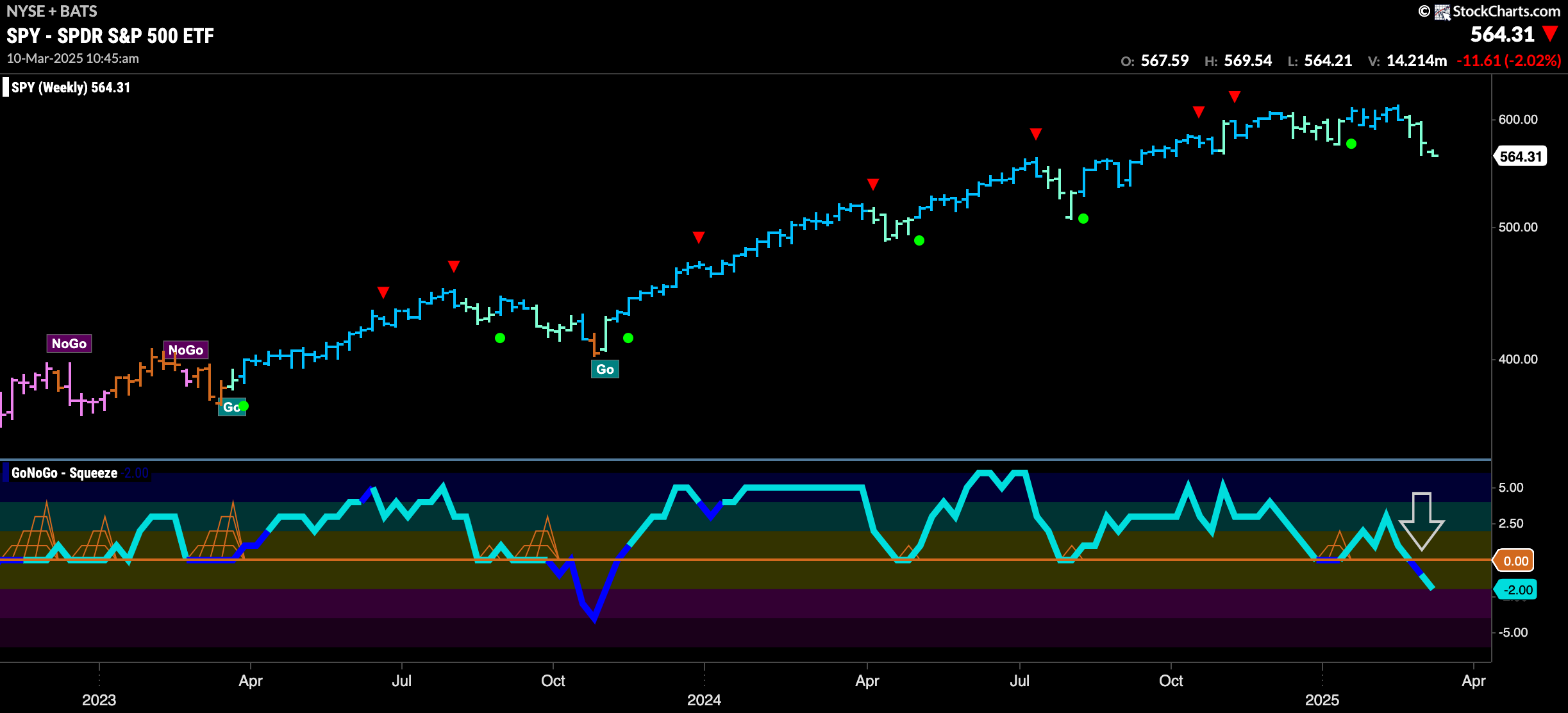Click the first purple NoGo flag in early 2023
Image resolution: width=1568 pixels, height=713 pixels.
(x=69, y=344)
